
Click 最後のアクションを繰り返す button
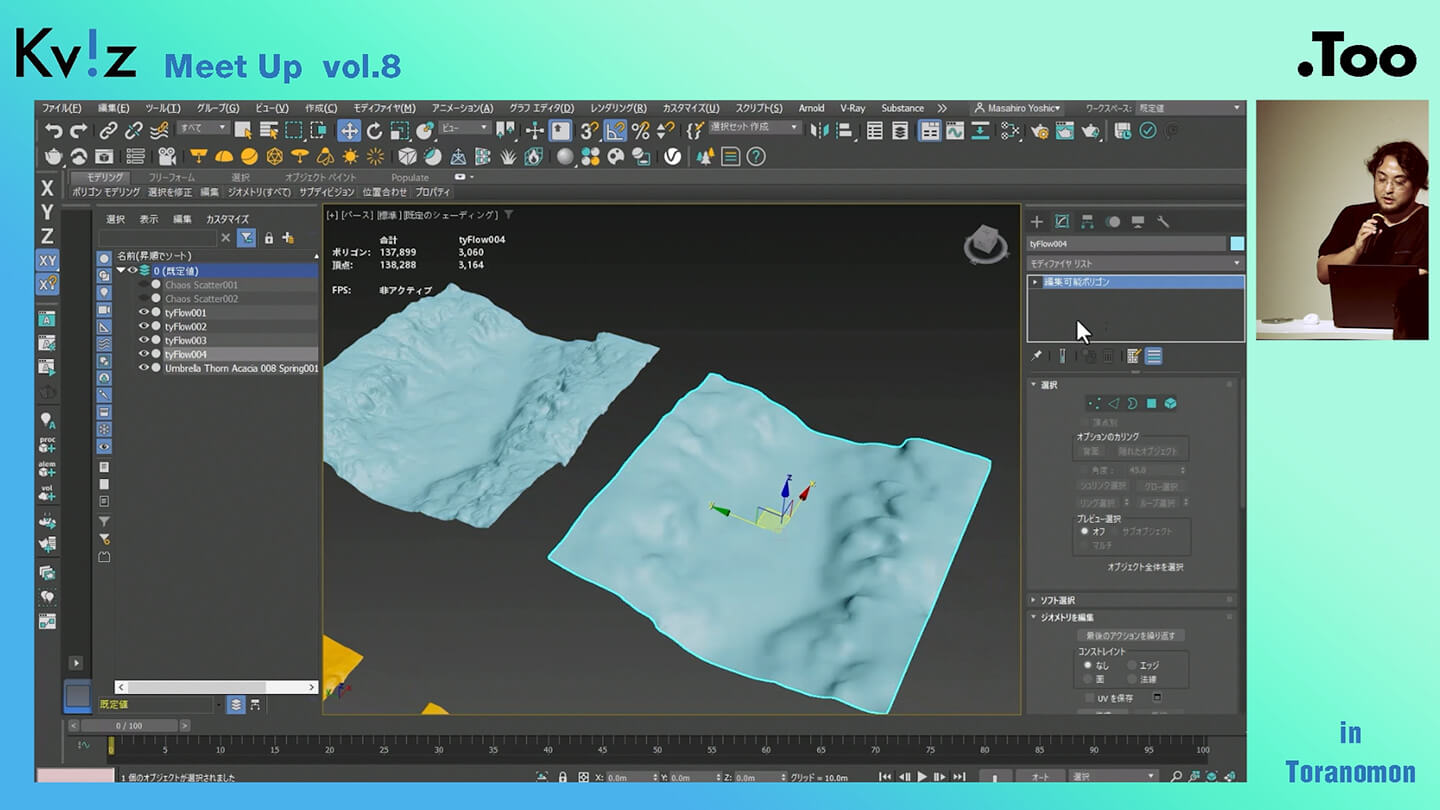point(1132,635)
